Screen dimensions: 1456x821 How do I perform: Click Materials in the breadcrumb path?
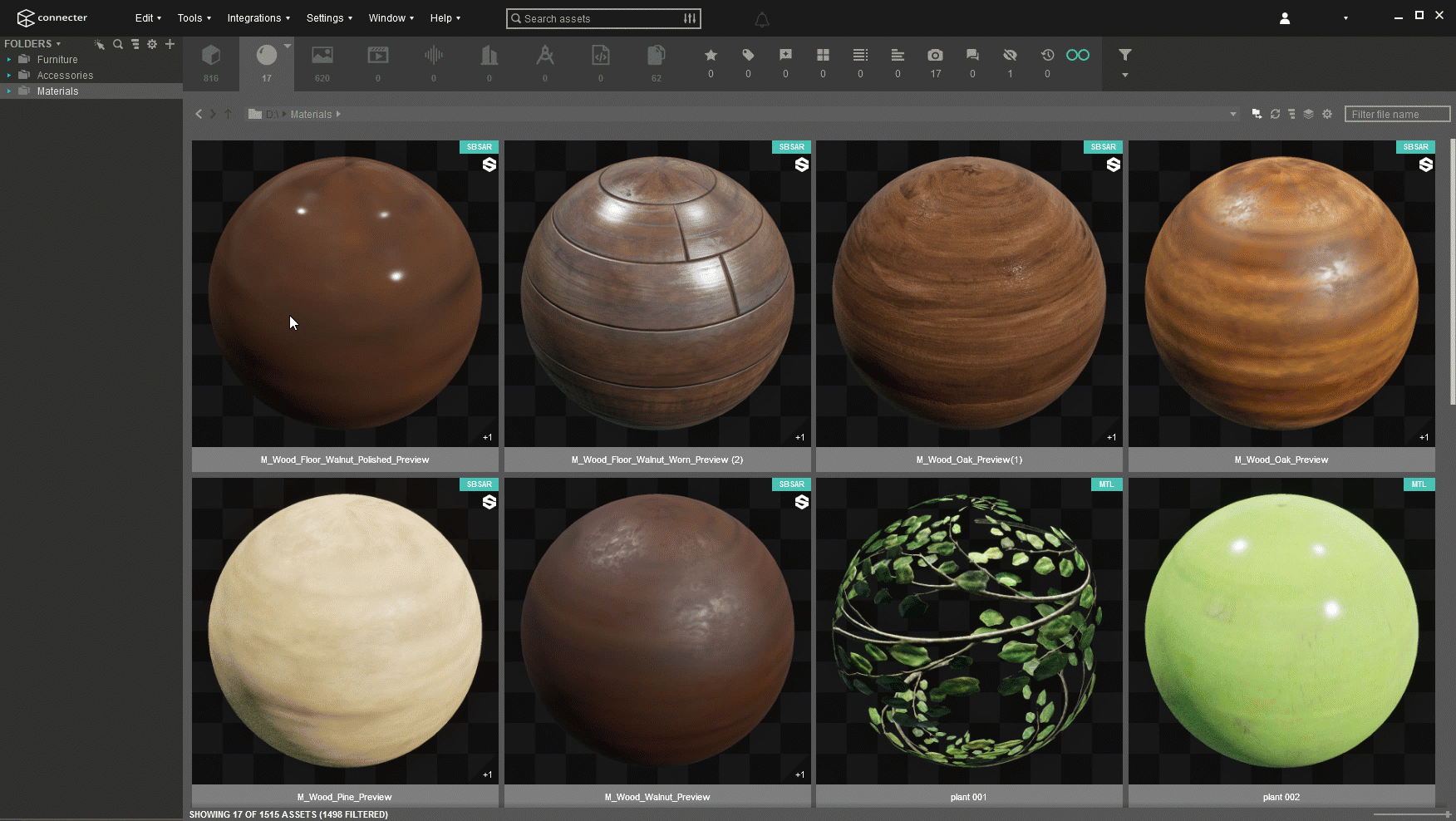[311, 115]
